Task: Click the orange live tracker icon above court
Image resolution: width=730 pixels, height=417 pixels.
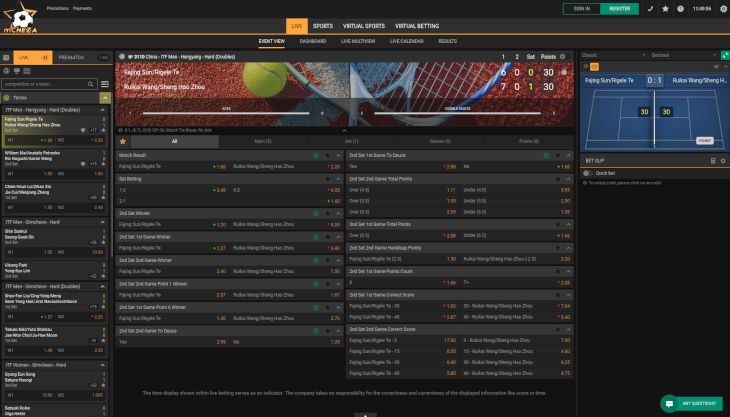Action: point(595,67)
